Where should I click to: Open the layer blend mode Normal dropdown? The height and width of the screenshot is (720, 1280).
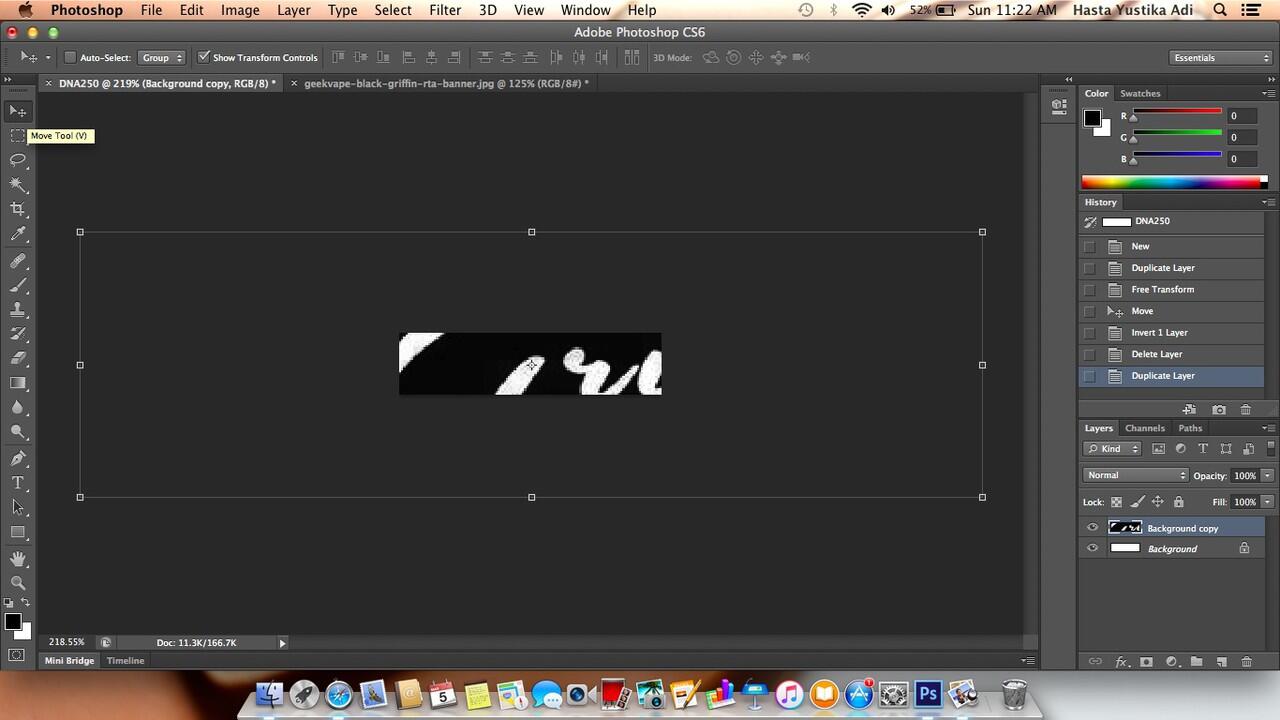tap(1135, 476)
